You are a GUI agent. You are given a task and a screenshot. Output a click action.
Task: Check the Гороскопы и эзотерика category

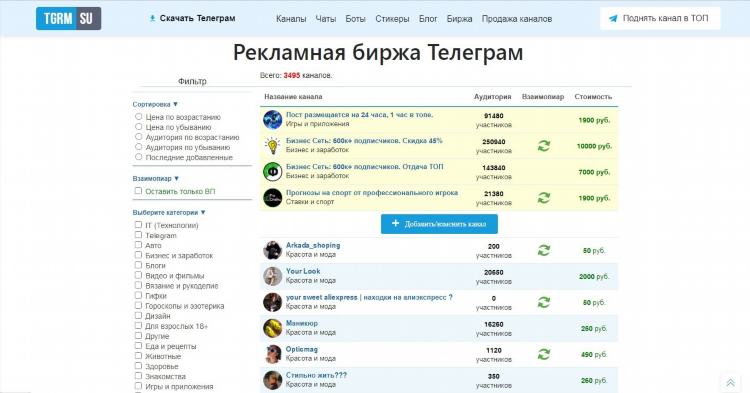pos(138,305)
